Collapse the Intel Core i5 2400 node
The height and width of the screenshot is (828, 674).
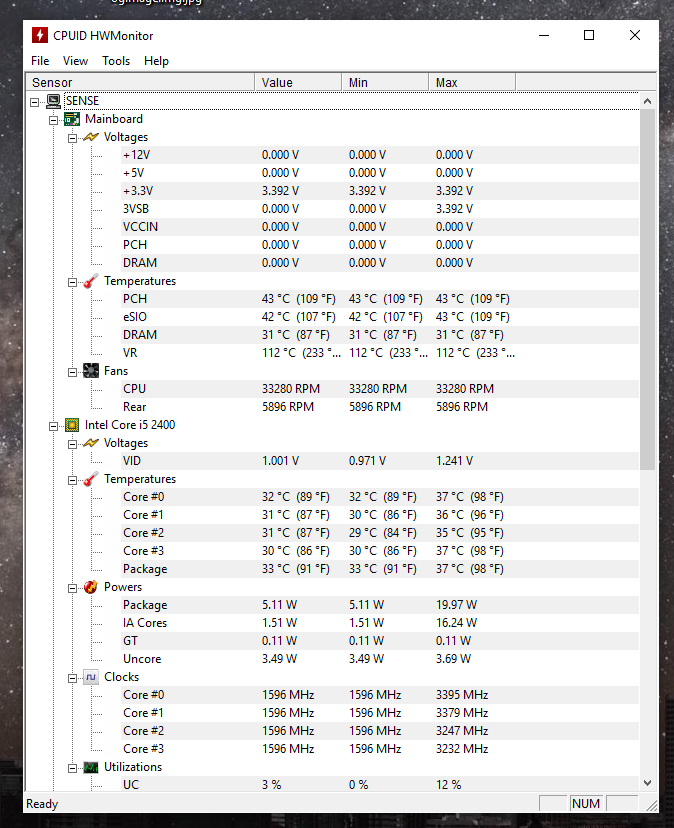pyautogui.click(x=53, y=426)
